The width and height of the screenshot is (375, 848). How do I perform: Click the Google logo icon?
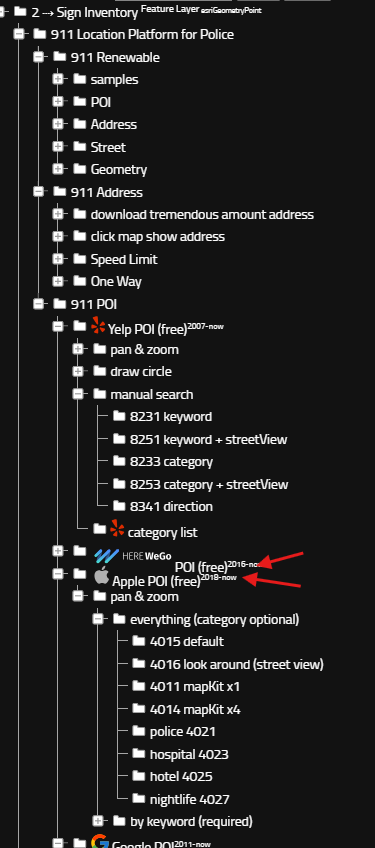tap(100, 842)
